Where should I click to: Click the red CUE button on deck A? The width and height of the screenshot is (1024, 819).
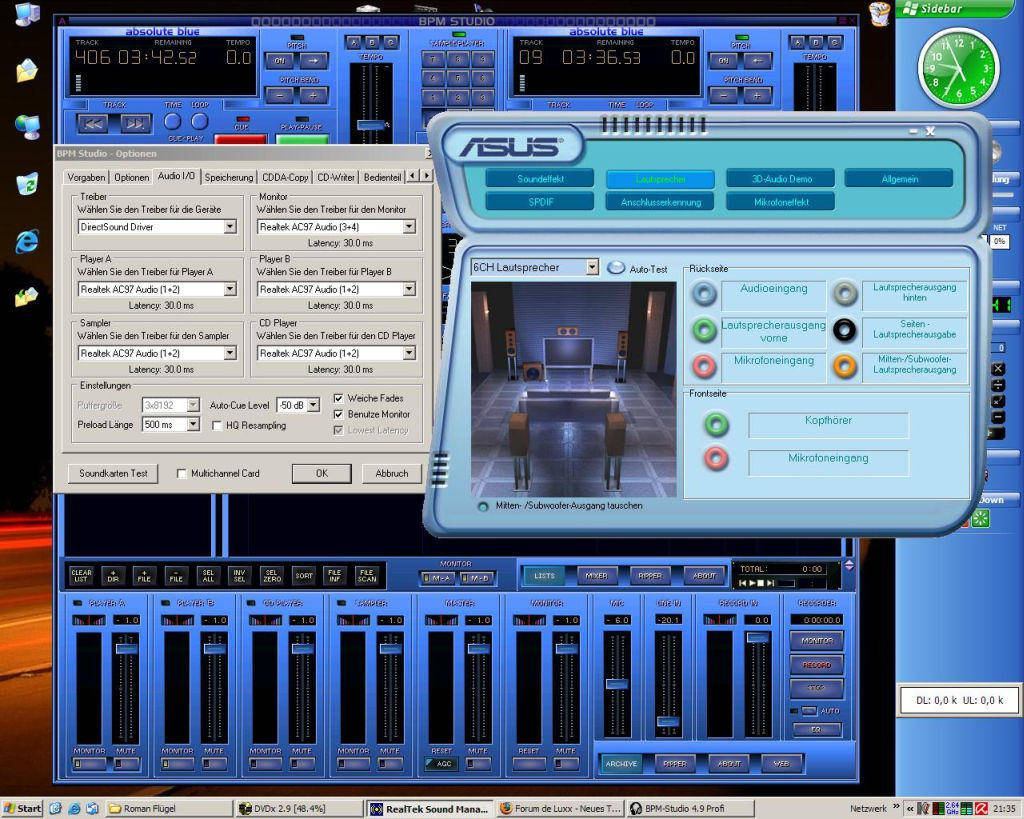tap(240, 139)
